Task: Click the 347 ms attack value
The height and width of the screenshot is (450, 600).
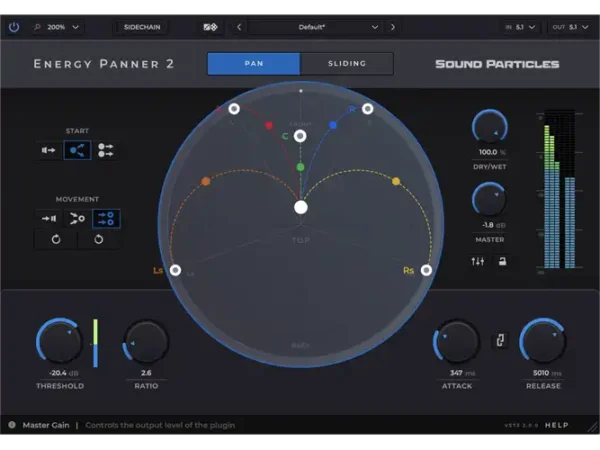Action: [x=462, y=373]
